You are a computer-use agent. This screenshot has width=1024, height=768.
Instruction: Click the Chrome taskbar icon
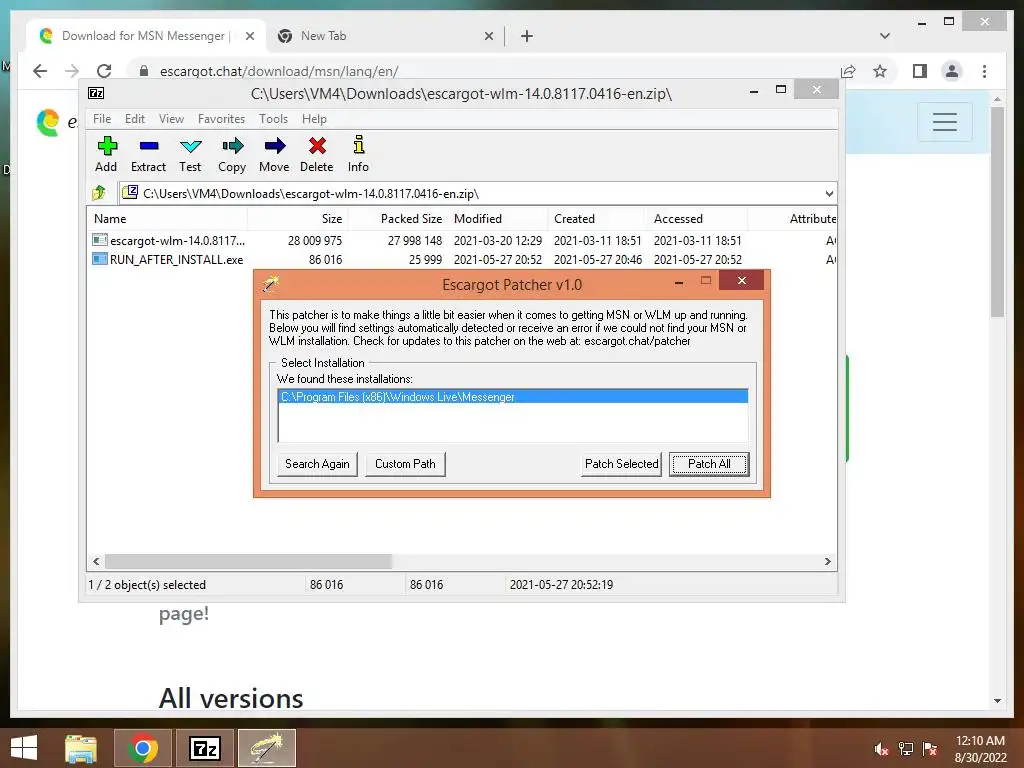143,748
